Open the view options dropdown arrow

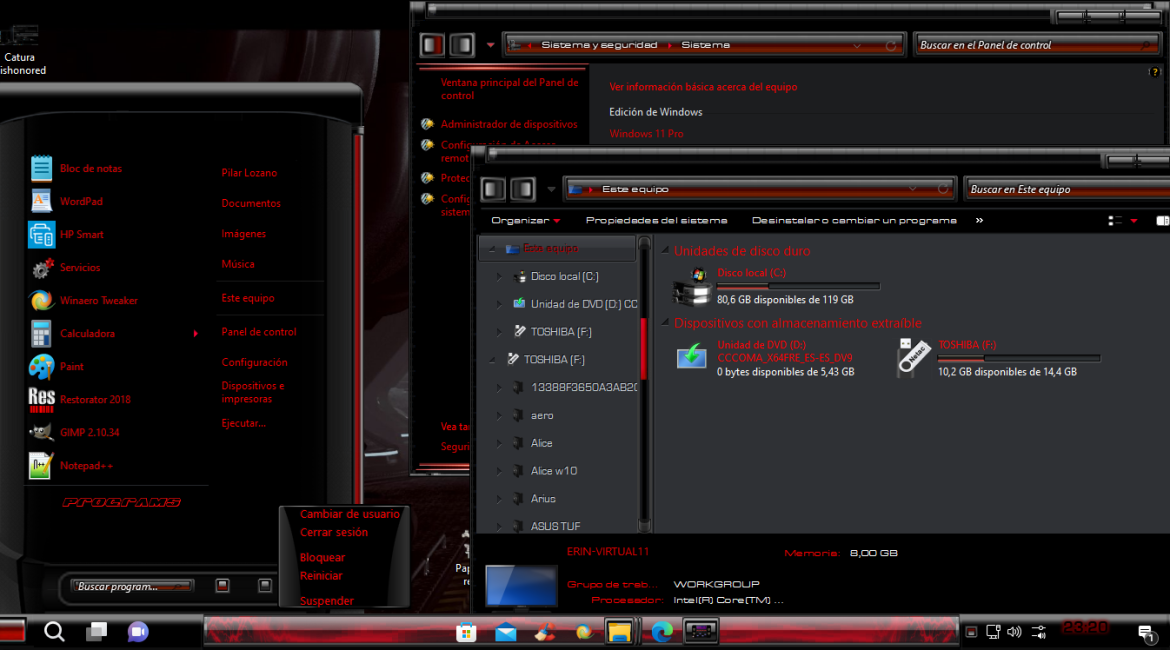(x=1133, y=220)
